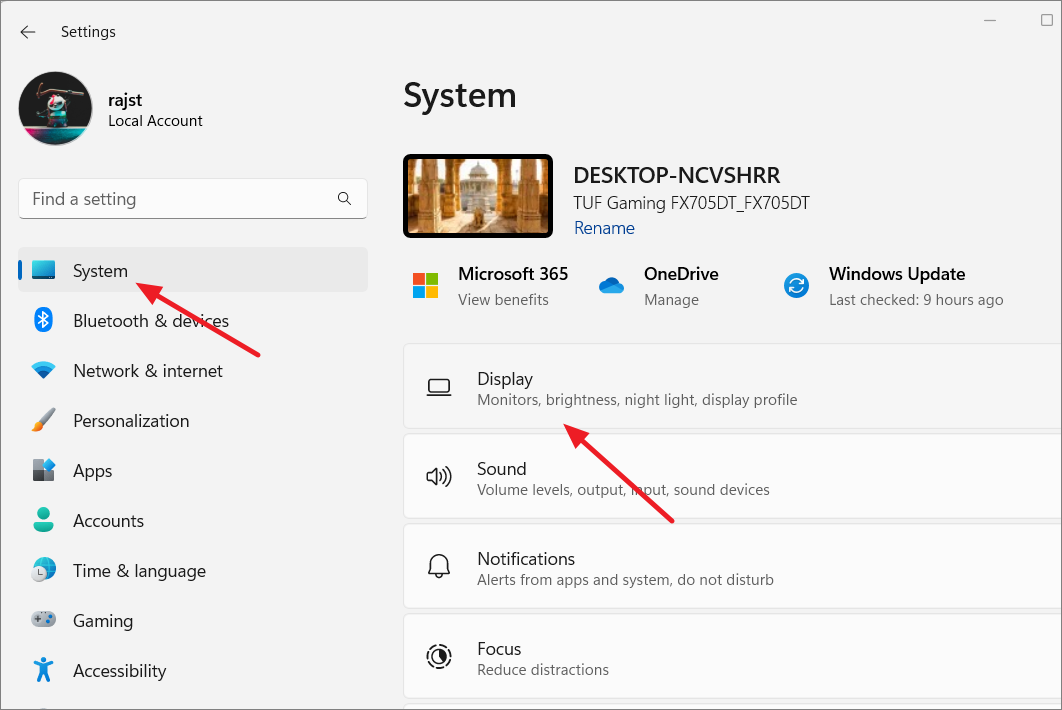The width and height of the screenshot is (1062, 710).
Task: Click the Focus timer icon
Action: pos(439,656)
